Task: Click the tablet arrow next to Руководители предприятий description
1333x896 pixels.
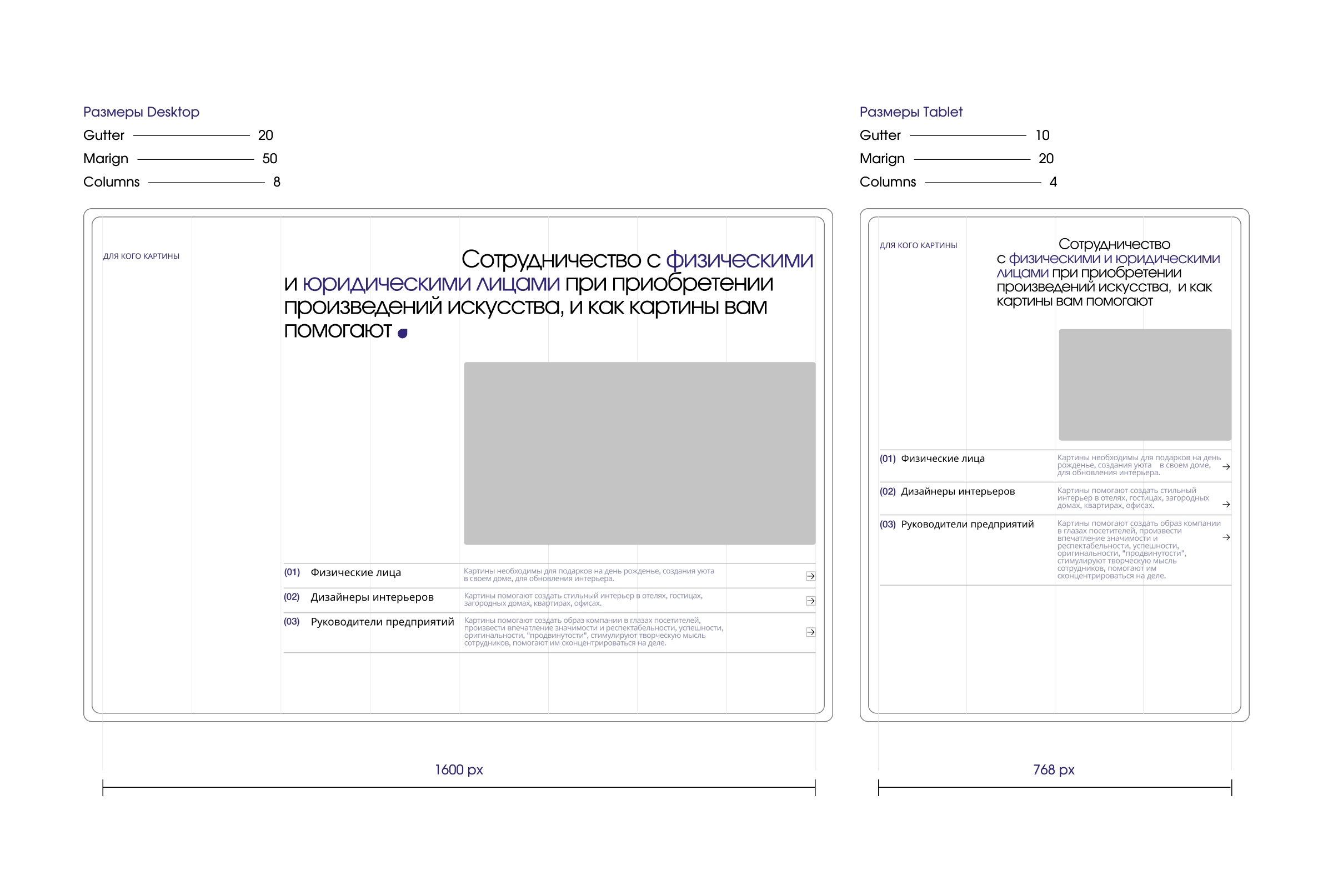Action: 1226,537
